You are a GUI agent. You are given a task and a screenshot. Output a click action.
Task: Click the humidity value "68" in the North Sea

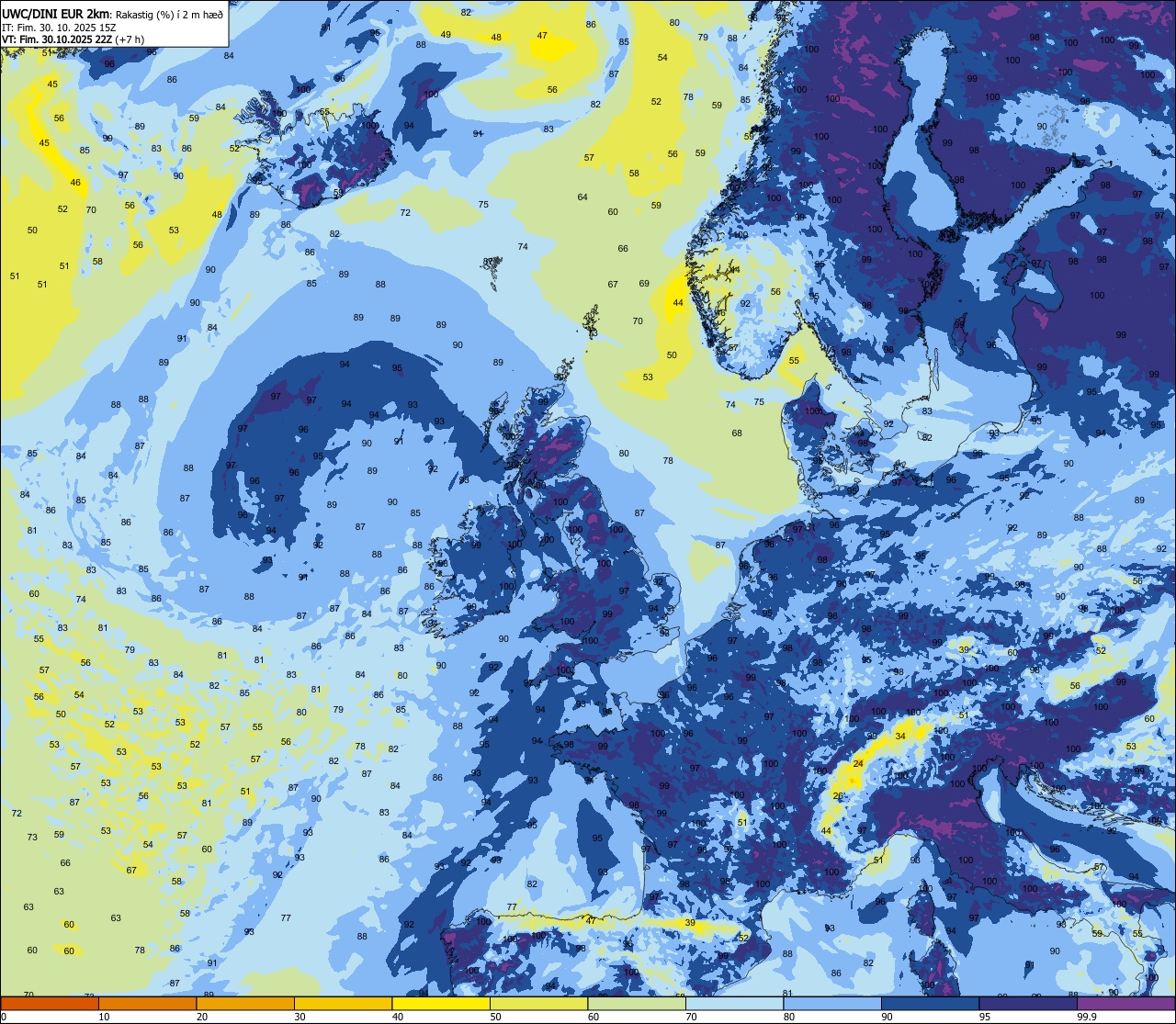(x=737, y=433)
